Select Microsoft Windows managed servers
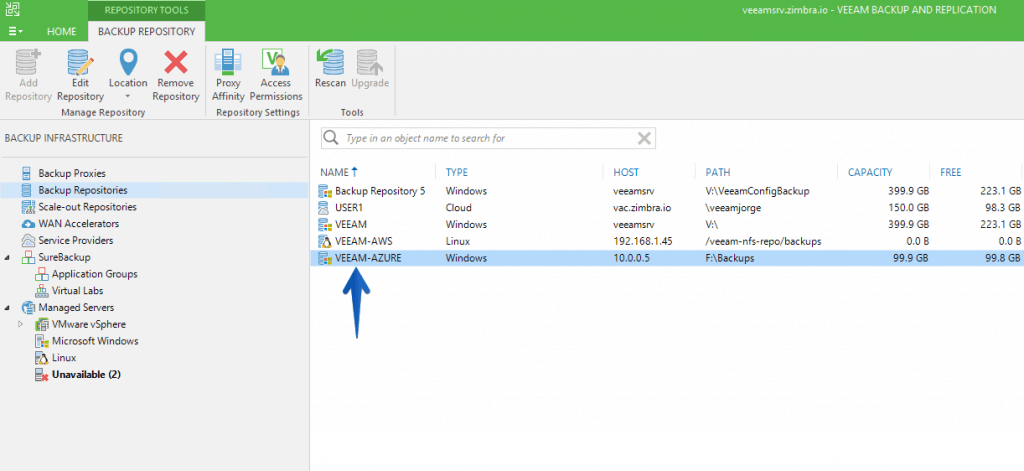 pos(95,341)
